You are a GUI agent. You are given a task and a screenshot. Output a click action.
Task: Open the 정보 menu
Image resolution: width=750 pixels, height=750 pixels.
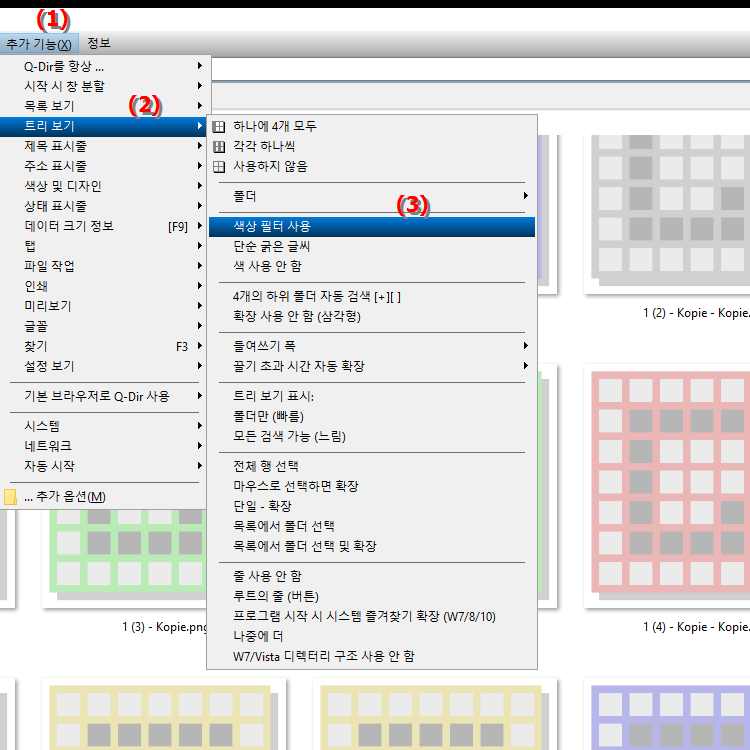point(99,44)
